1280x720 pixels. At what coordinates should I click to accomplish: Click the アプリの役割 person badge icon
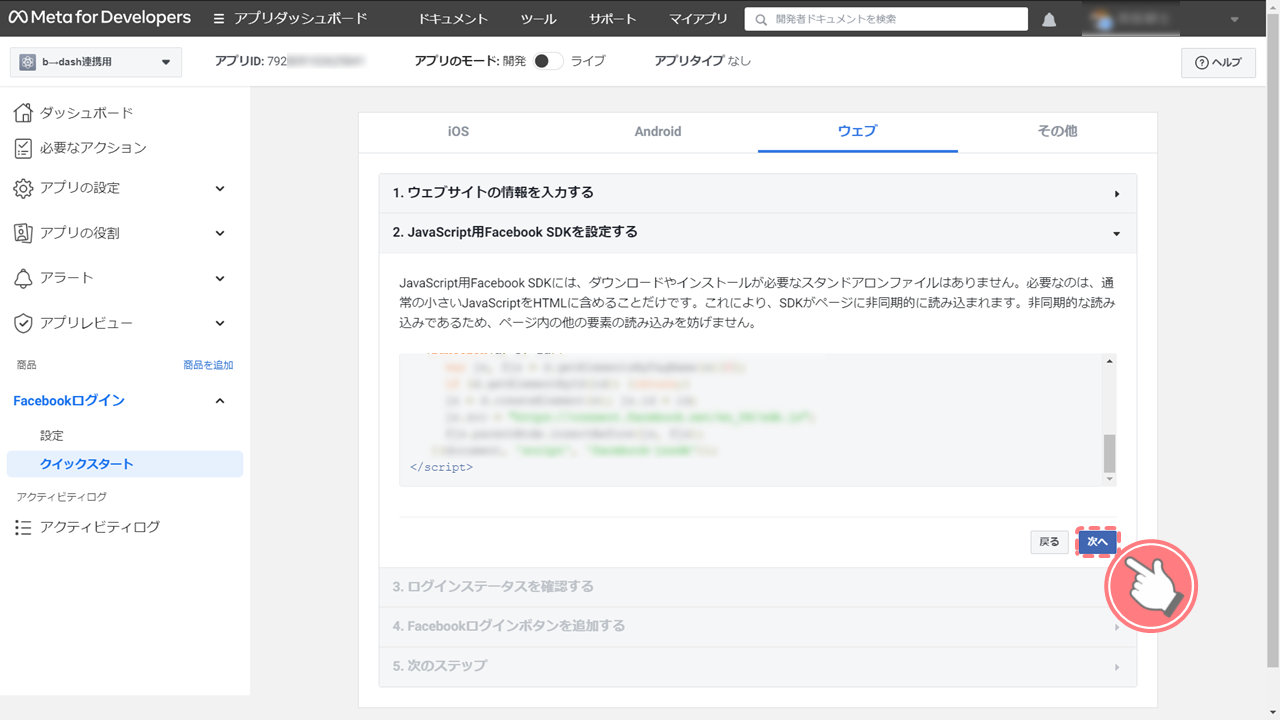pyautogui.click(x=23, y=233)
